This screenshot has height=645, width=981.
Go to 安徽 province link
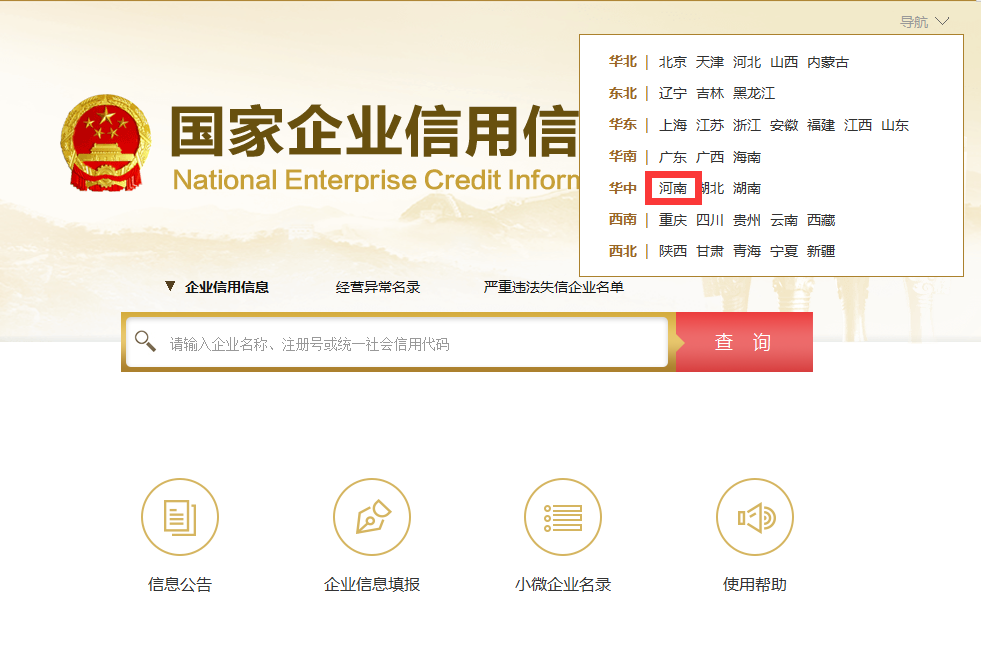tap(784, 125)
